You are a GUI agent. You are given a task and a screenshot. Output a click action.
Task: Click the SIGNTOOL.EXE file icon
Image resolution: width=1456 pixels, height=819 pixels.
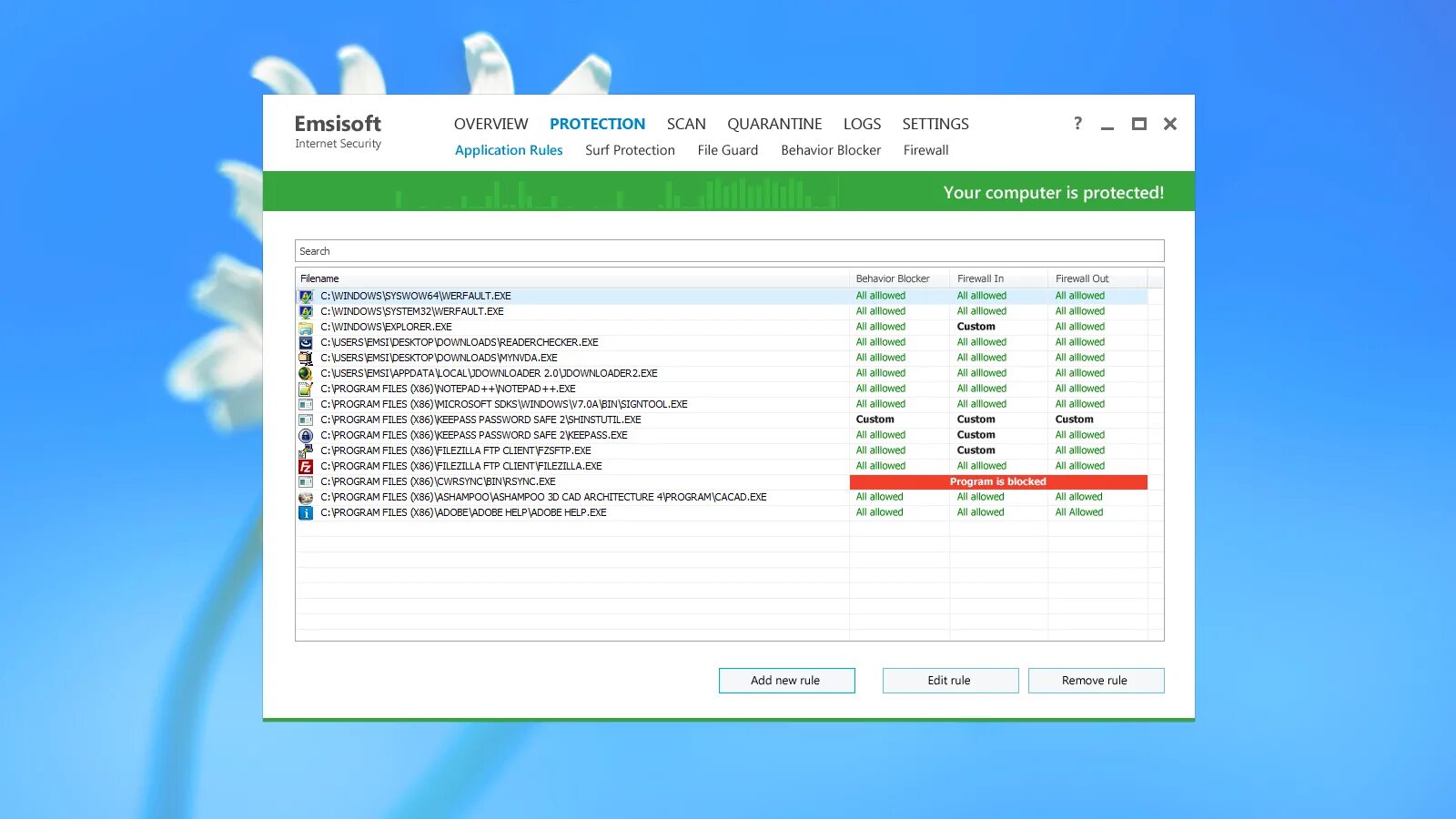(306, 404)
